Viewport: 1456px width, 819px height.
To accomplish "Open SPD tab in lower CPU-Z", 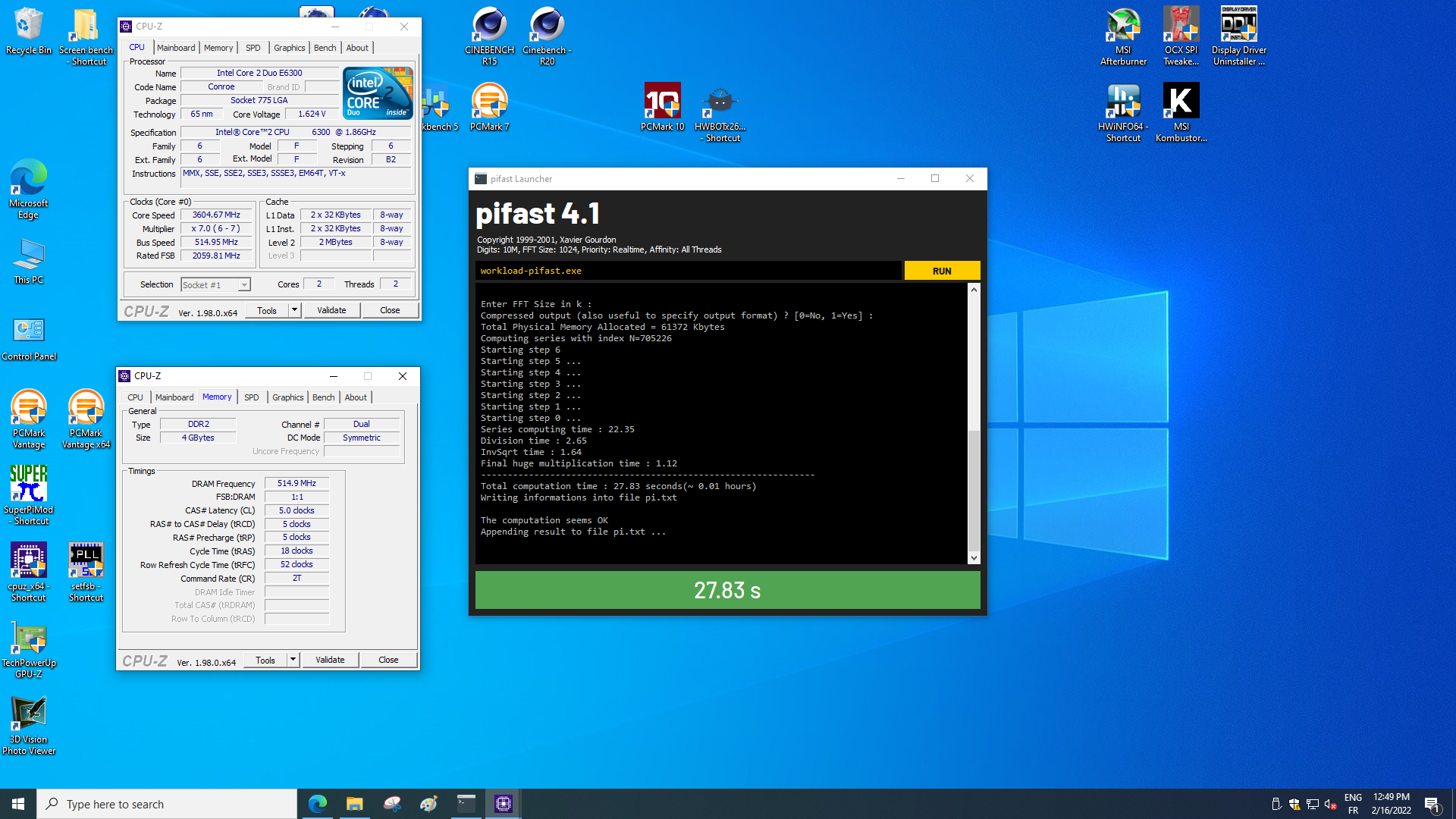I will 252,397.
